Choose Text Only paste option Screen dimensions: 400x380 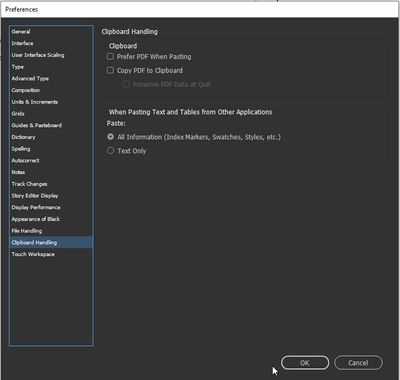[110, 151]
